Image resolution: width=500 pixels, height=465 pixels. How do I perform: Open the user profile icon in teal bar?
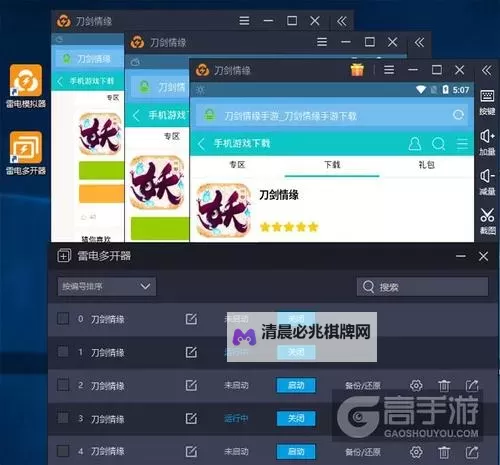click(x=415, y=144)
